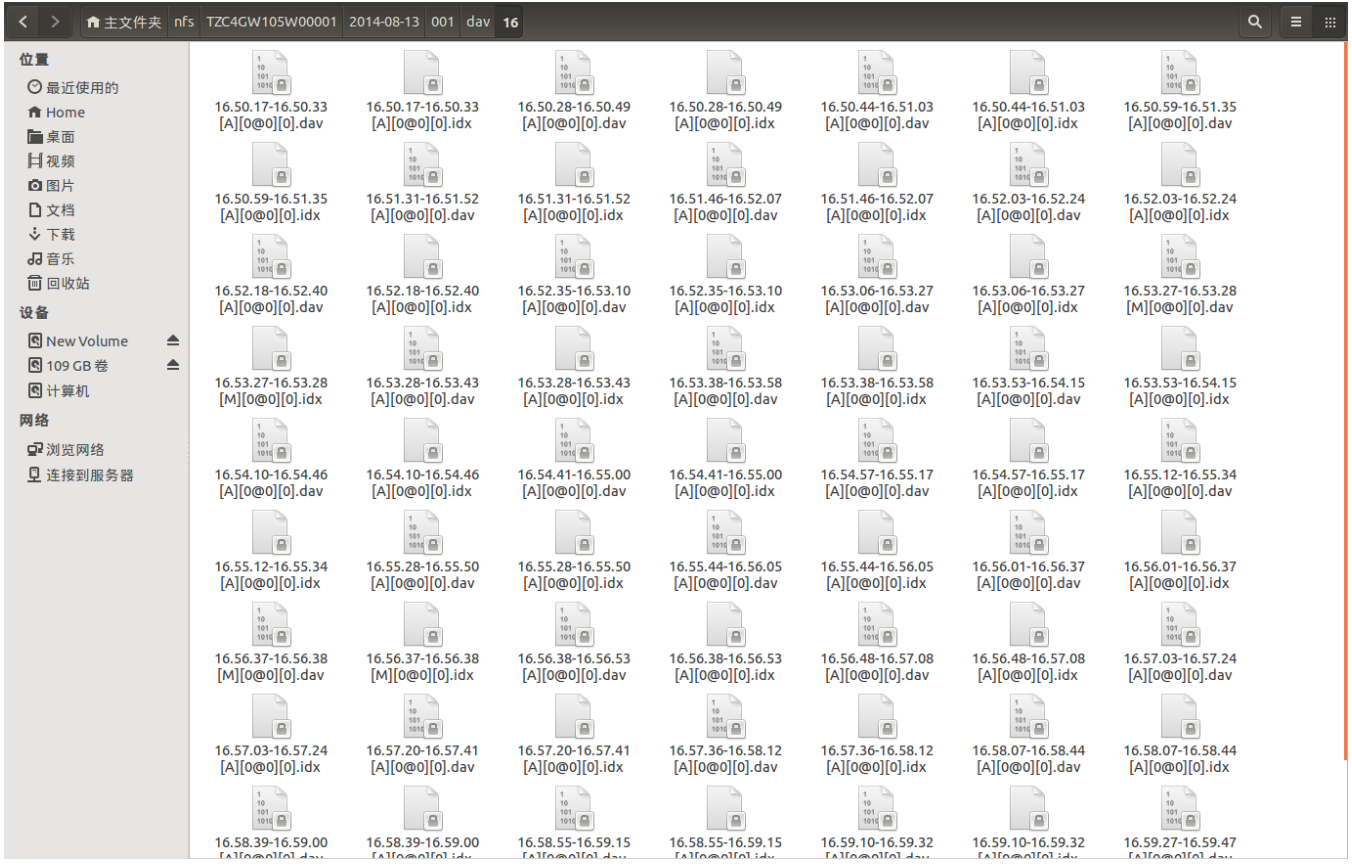Click file name 16.55.44-16.56.05 [A][0@0][0].dav
This screenshot has height=867, width=1352.
pyautogui.click(x=725, y=575)
